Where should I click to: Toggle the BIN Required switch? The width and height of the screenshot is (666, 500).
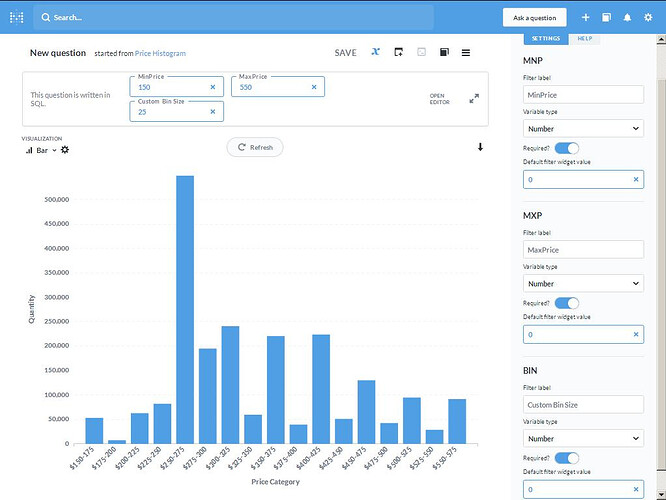tap(567, 458)
